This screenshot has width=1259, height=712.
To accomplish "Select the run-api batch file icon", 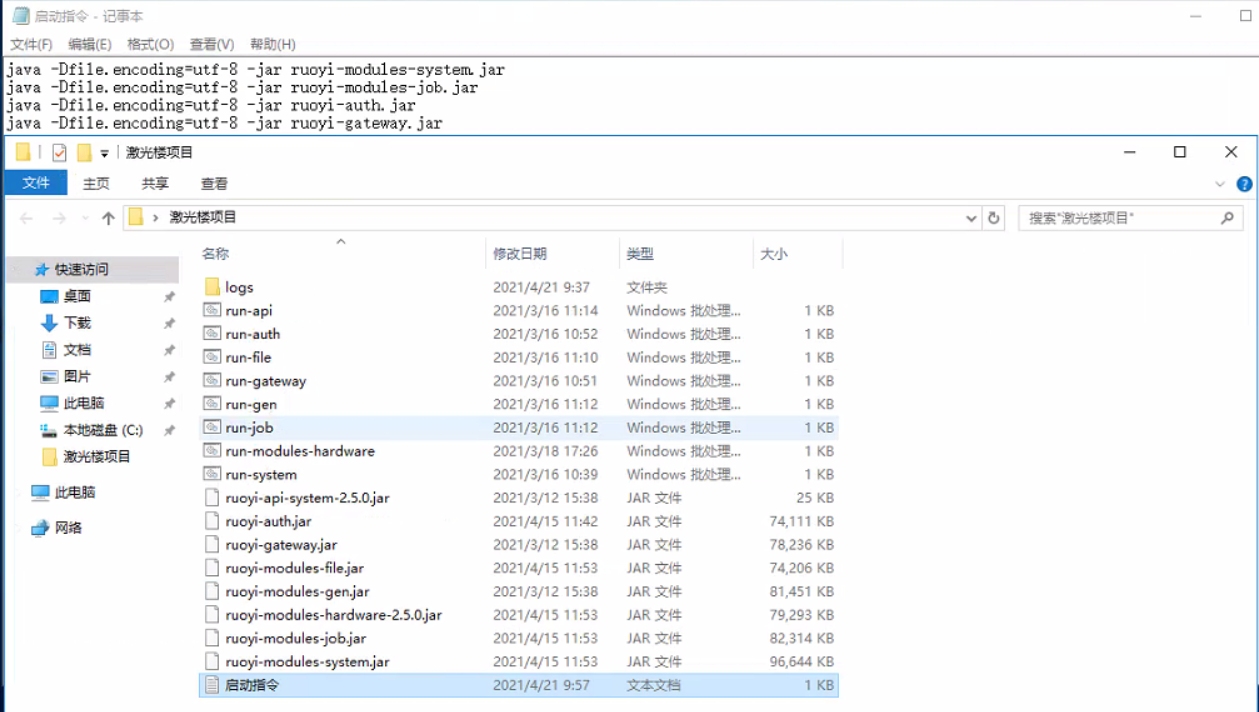I will point(212,311).
